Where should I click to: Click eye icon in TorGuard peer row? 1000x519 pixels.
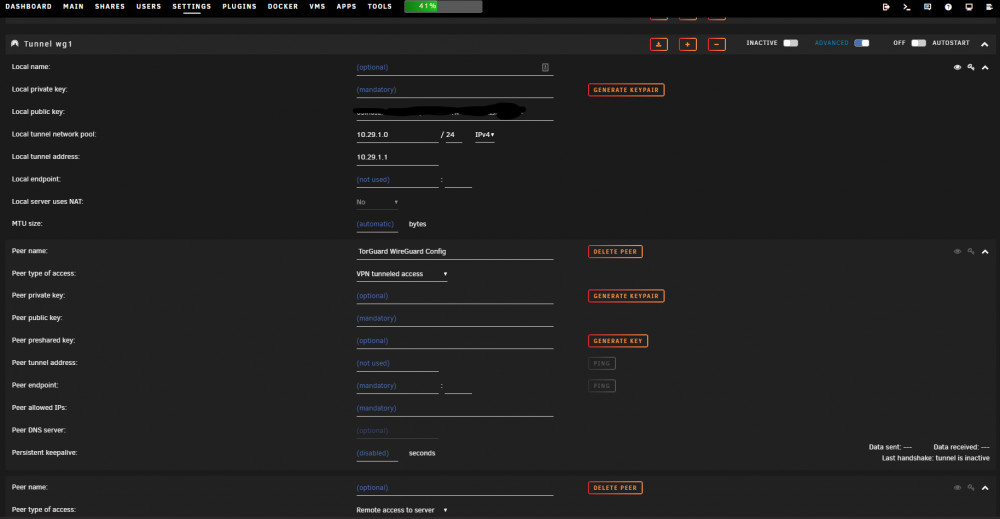pos(957,251)
